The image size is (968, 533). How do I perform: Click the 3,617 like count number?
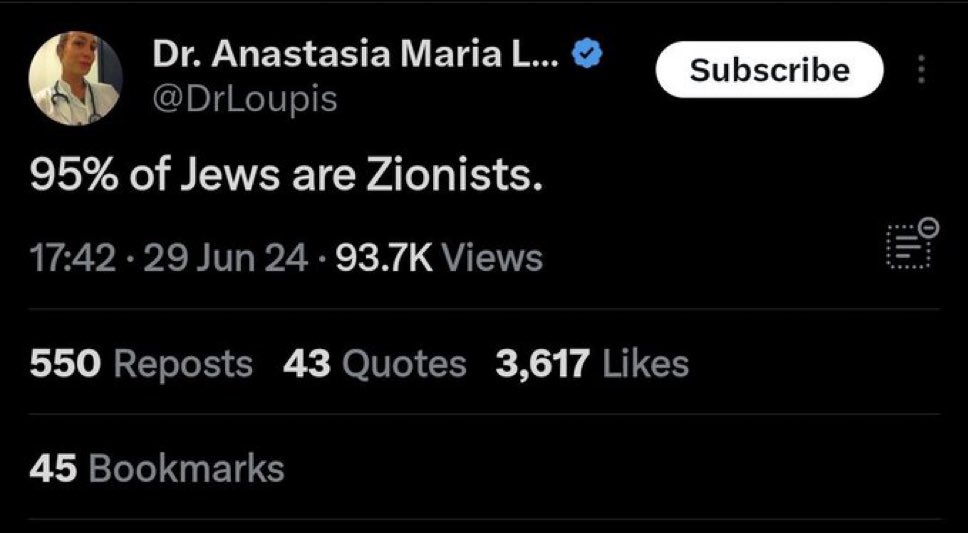(x=542, y=364)
